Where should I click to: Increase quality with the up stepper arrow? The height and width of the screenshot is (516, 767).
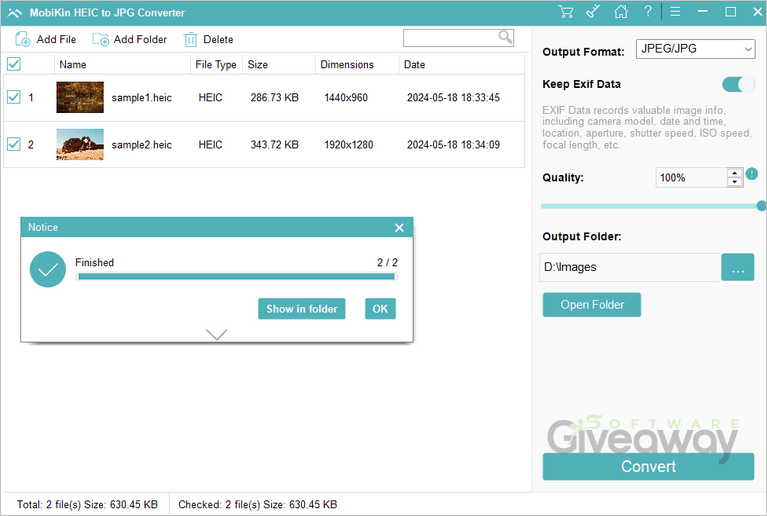pos(735,173)
